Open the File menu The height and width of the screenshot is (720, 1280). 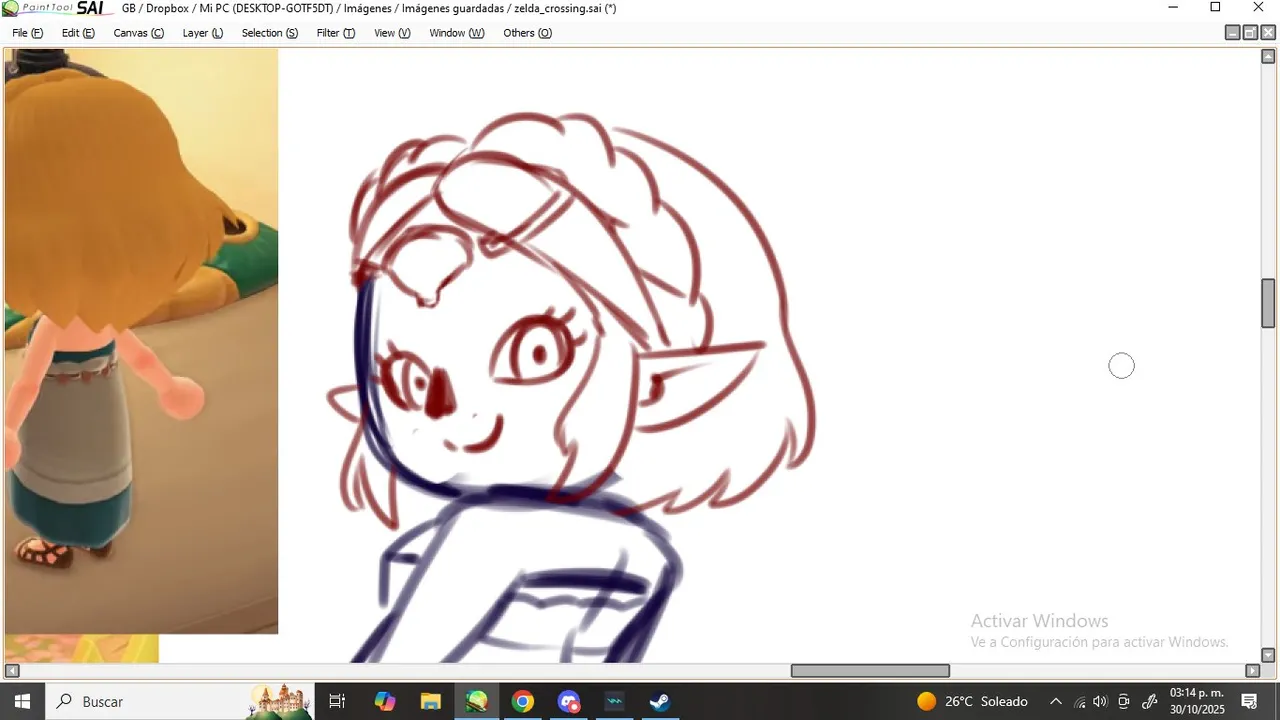click(x=27, y=33)
